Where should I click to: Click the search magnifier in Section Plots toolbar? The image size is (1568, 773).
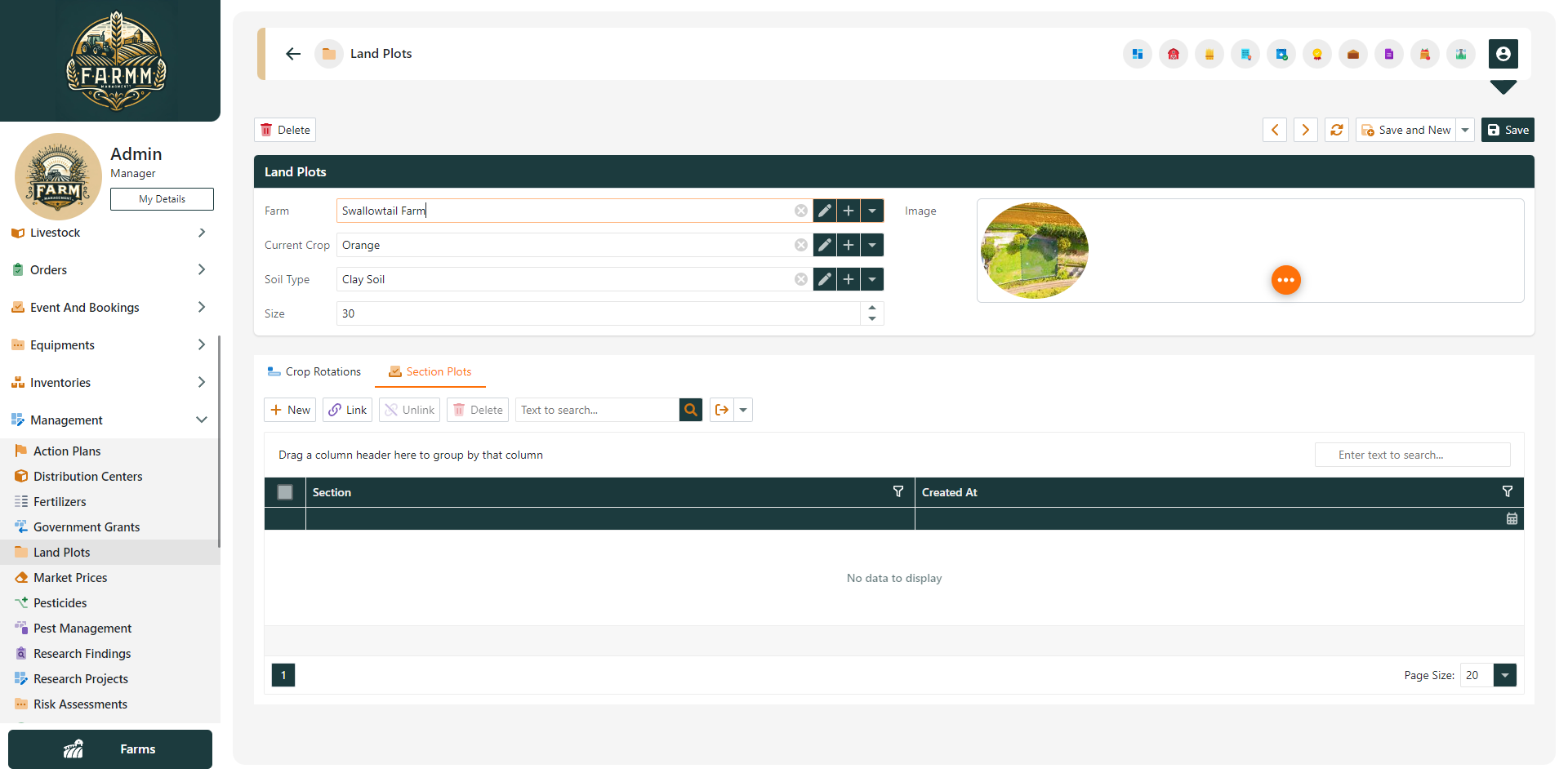pos(690,409)
